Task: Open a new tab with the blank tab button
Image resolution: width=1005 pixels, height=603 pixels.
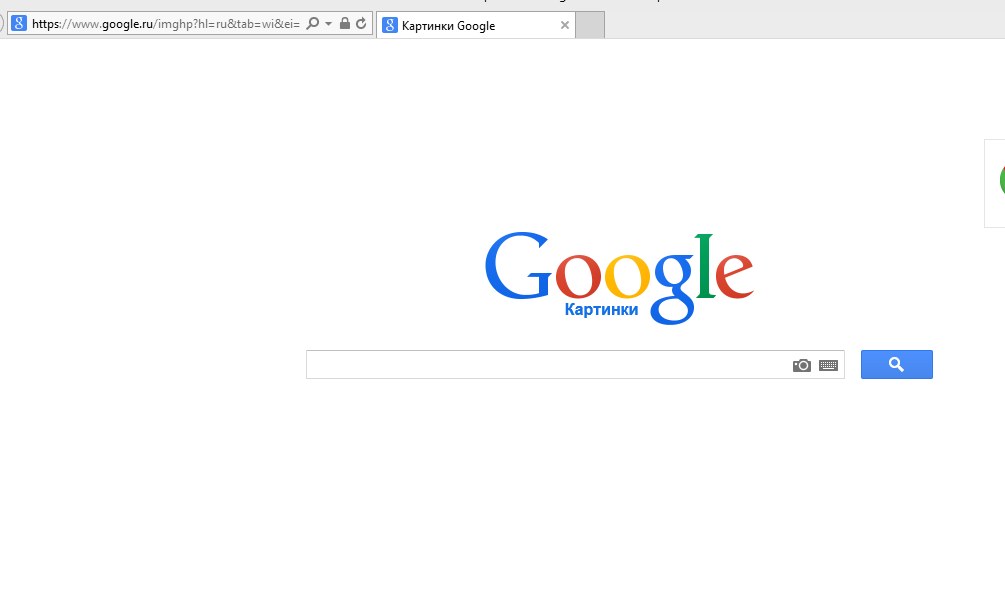Action: pyautogui.click(x=590, y=26)
